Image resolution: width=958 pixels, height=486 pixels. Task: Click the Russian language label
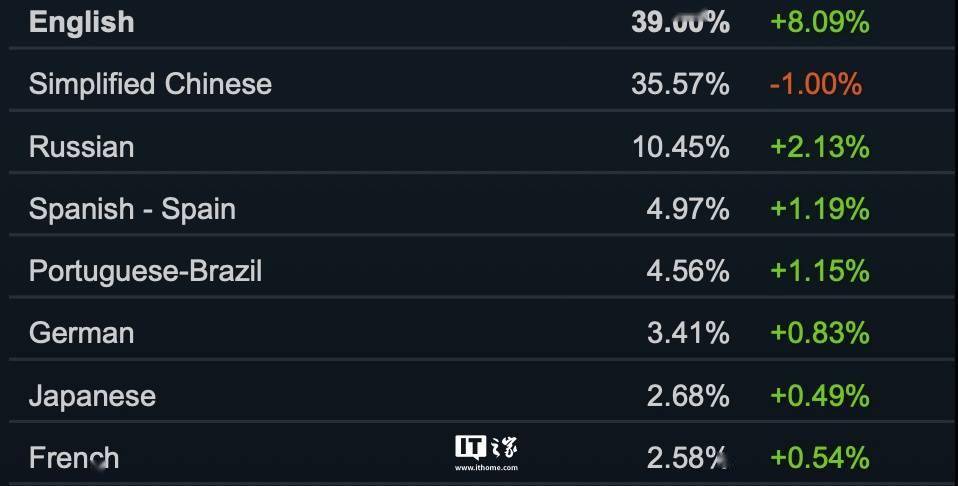[81, 147]
